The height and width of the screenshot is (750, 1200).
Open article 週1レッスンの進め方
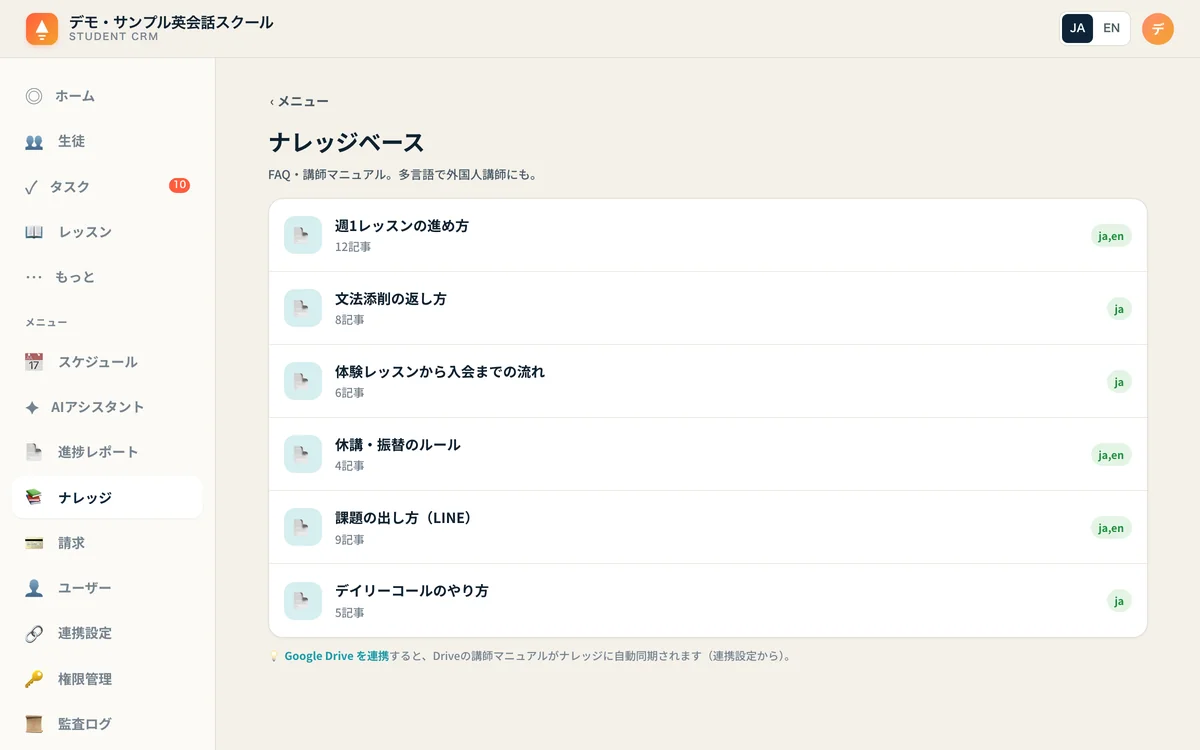(x=708, y=235)
